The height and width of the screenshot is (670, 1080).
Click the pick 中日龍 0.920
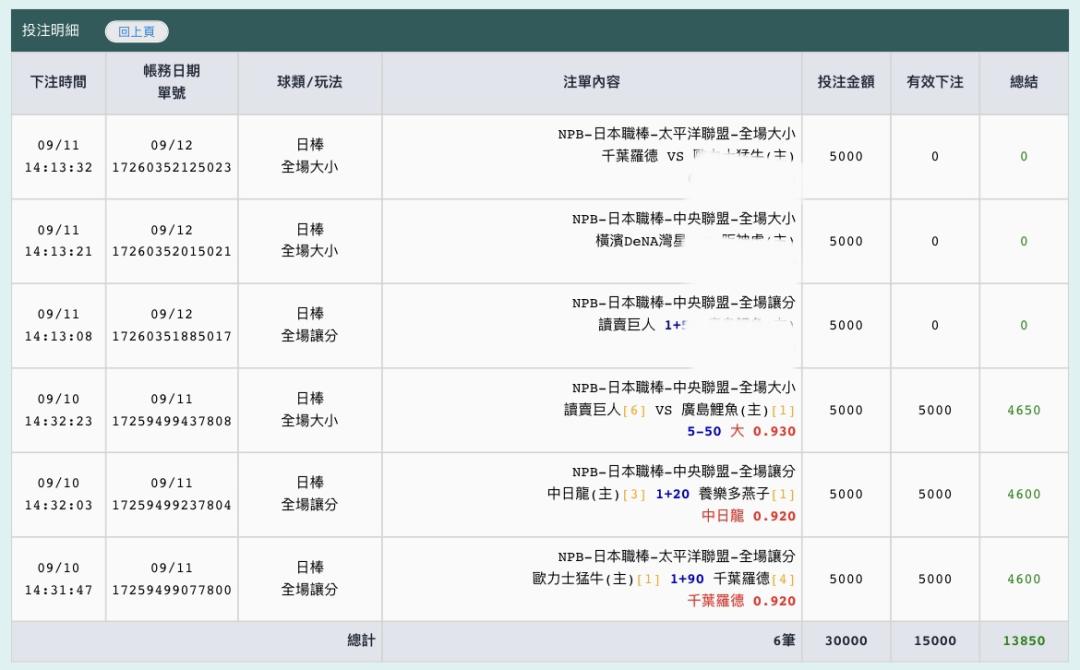749,516
